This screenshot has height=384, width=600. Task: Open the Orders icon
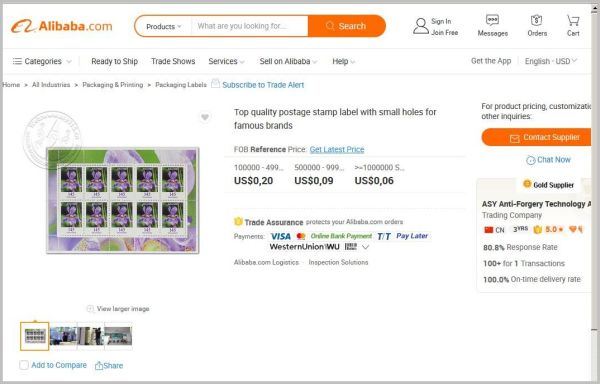[x=536, y=20]
